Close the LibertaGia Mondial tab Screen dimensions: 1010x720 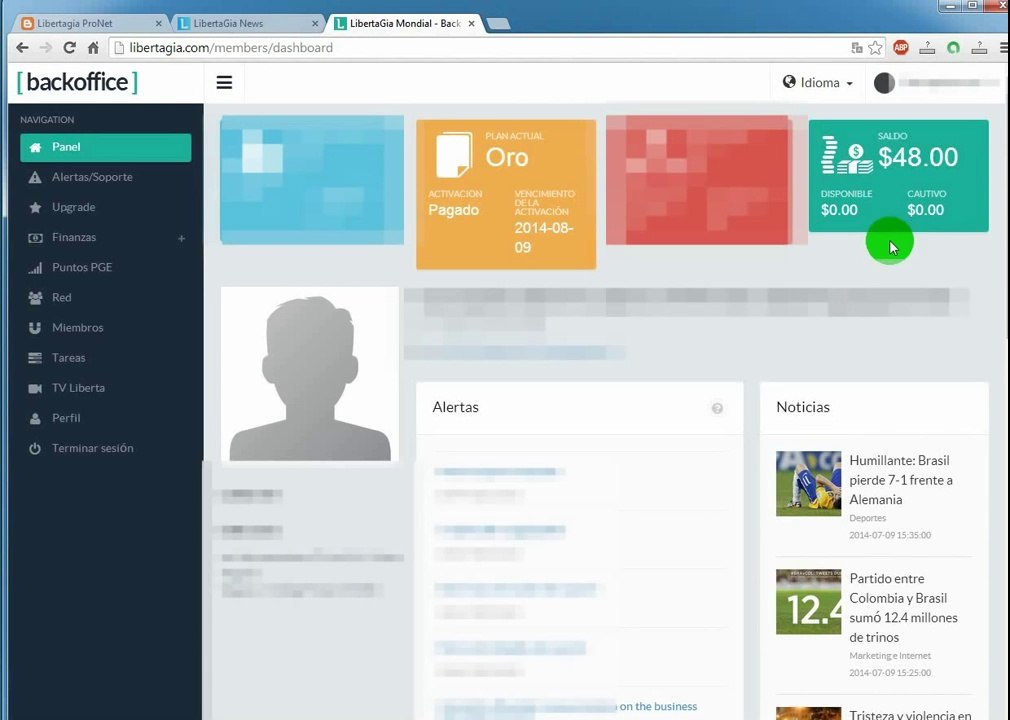(x=472, y=23)
